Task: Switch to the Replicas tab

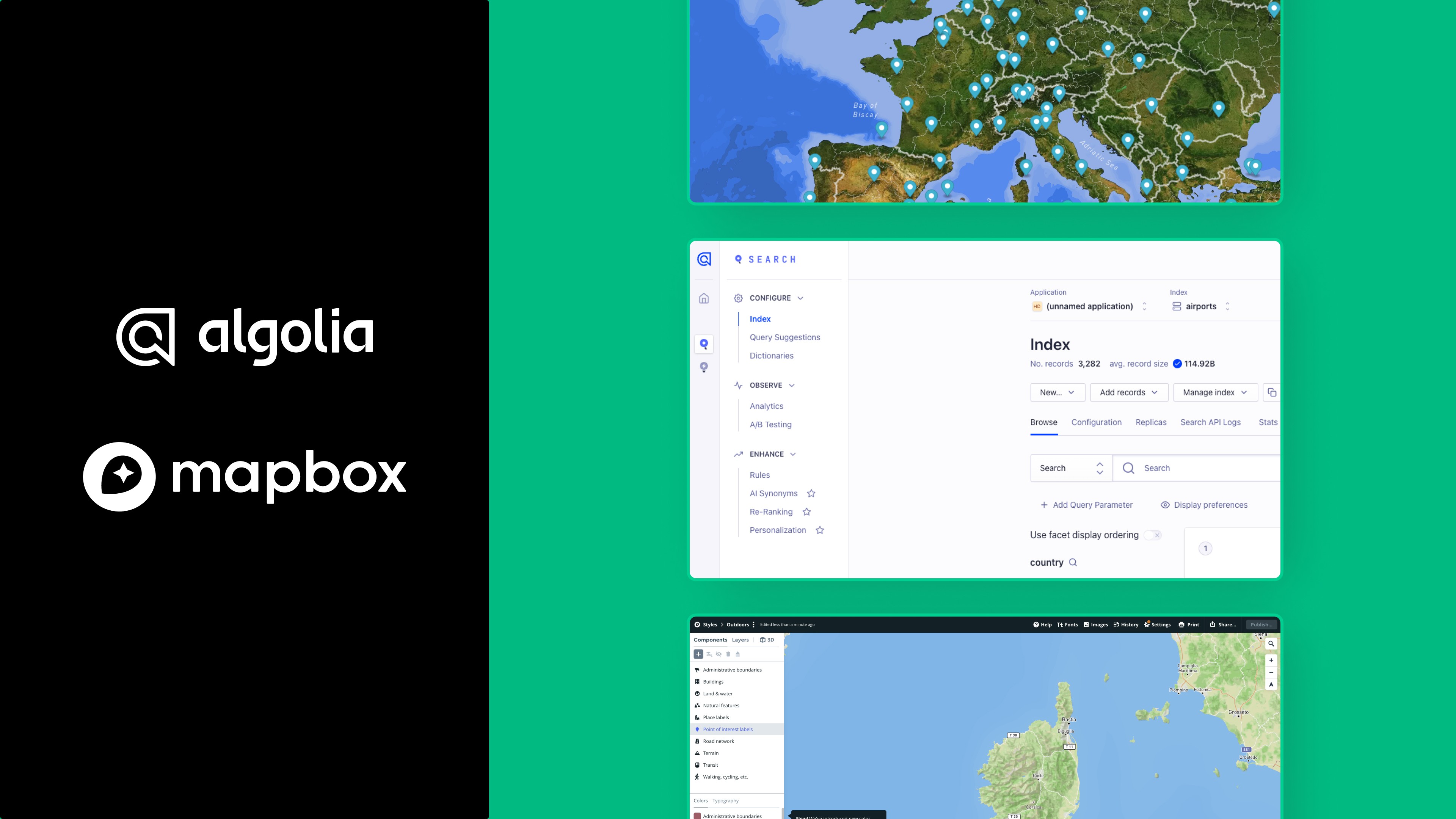Action: 1151,422
